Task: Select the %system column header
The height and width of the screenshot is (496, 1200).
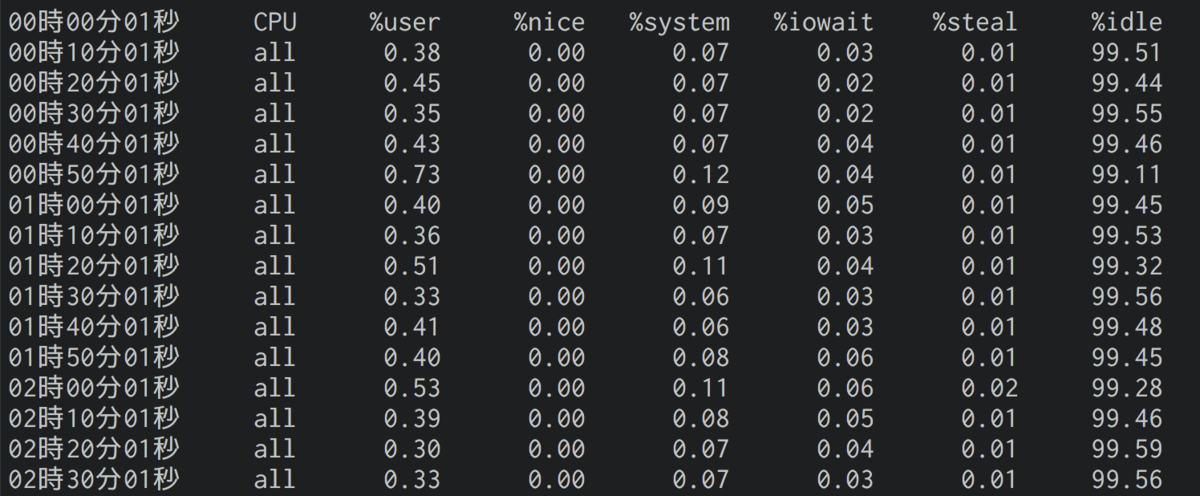Action: [x=680, y=23]
